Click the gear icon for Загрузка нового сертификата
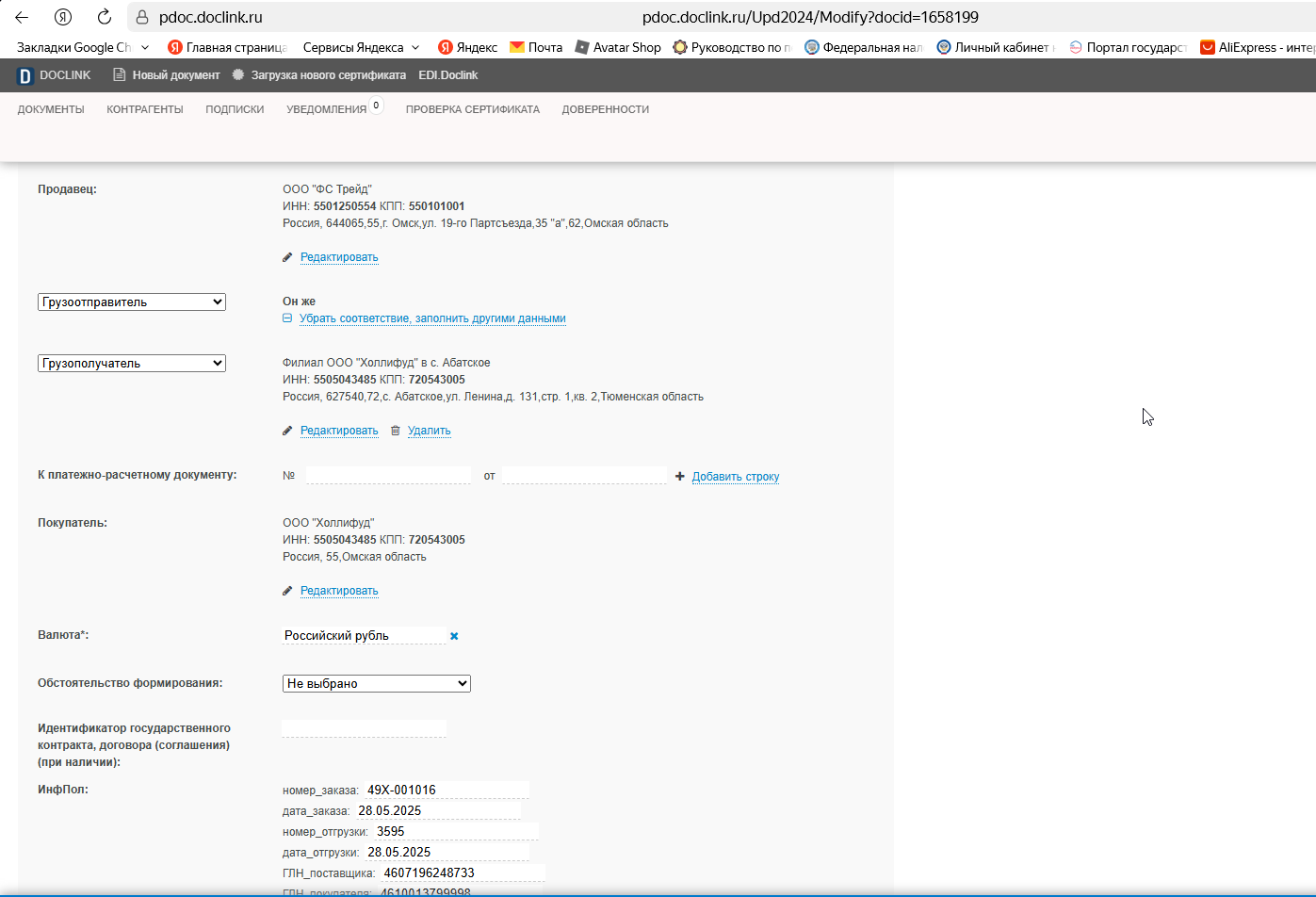The image size is (1316, 897). [x=238, y=74]
